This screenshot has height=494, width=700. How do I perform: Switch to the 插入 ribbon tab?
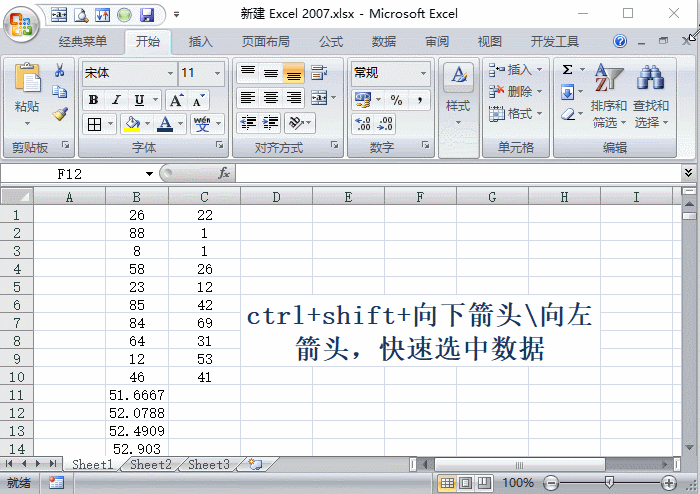pos(201,42)
